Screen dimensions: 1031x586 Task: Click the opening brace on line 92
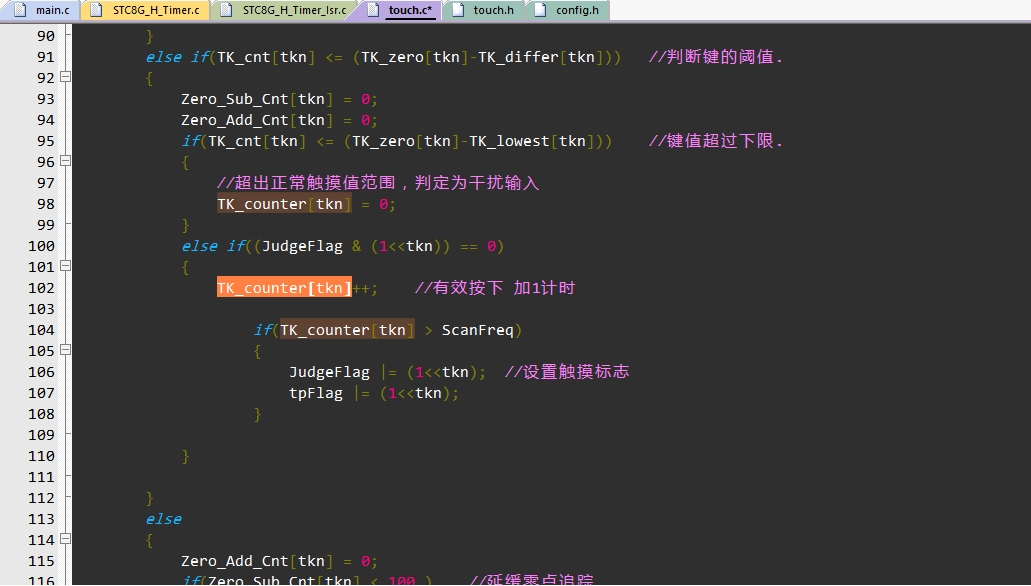(149, 78)
